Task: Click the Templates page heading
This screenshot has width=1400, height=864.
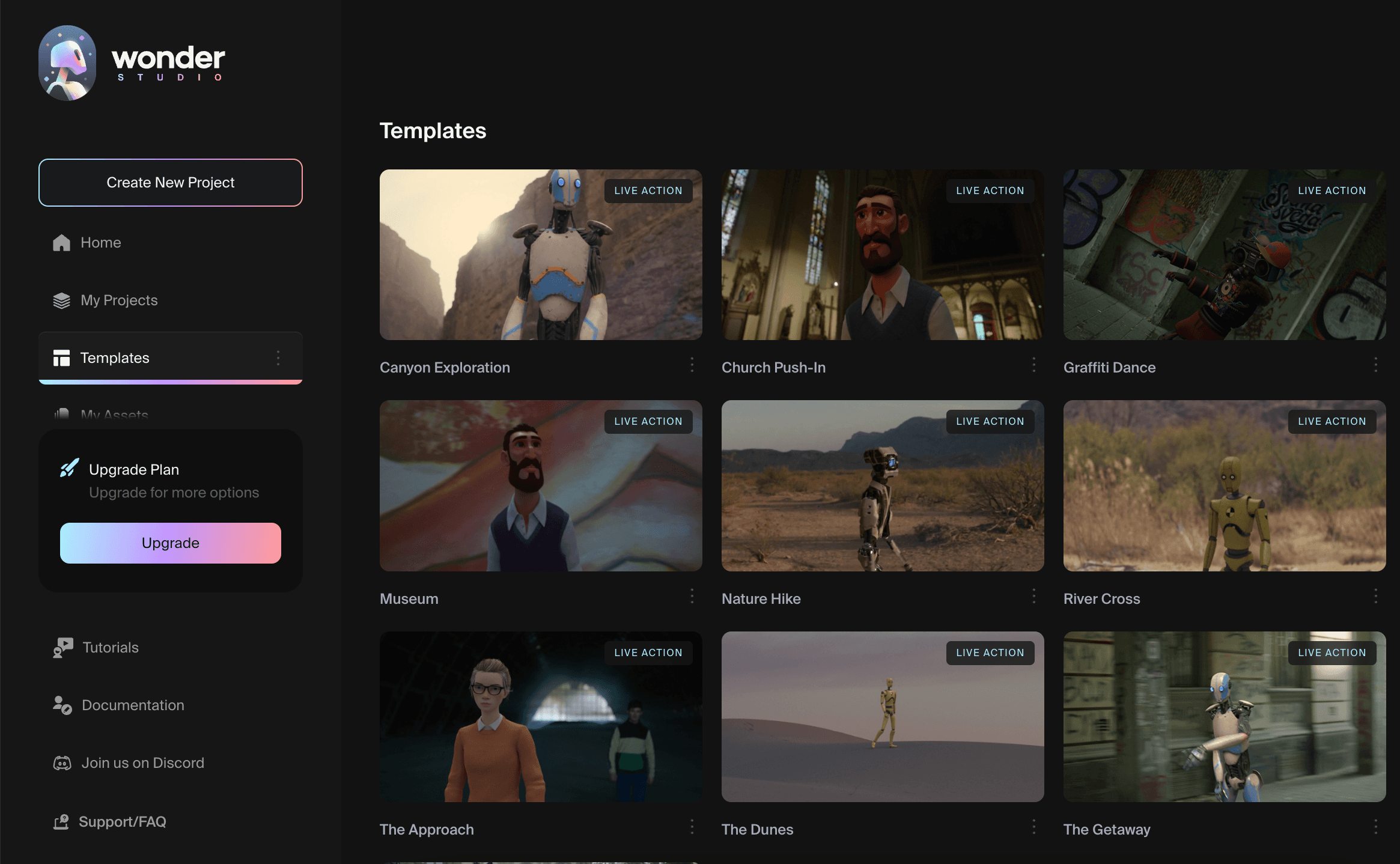Action: [x=433, y=131]
